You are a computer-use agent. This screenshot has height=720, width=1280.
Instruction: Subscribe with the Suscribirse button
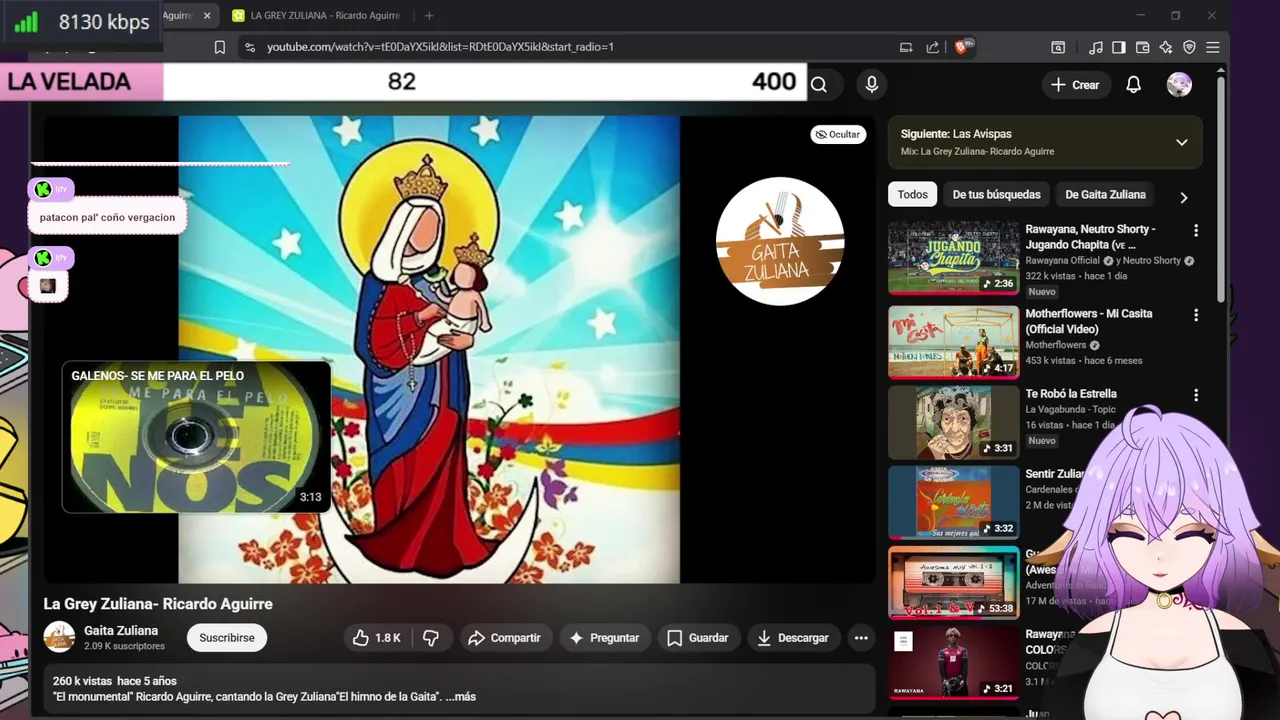point(227,638)
